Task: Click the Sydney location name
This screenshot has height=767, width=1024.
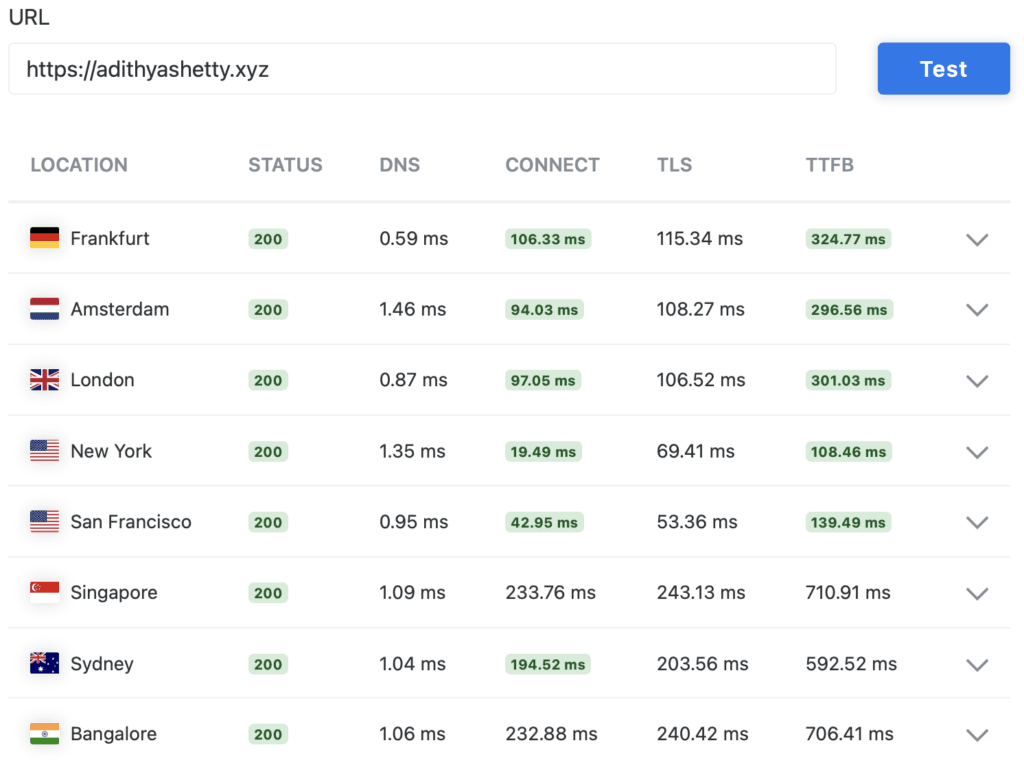Action: pyautogui.click(x=102, y=664)
